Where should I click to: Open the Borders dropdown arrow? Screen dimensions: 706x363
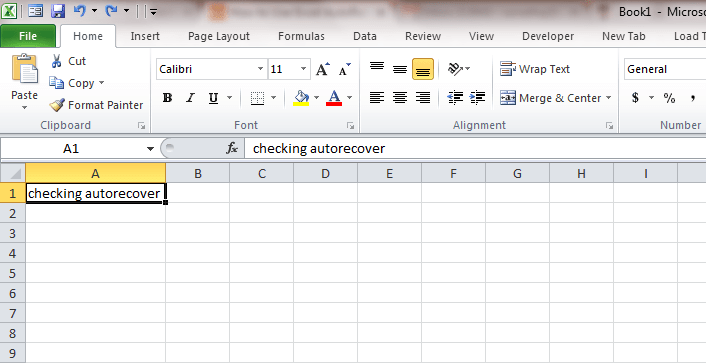(x=273, y=98)
